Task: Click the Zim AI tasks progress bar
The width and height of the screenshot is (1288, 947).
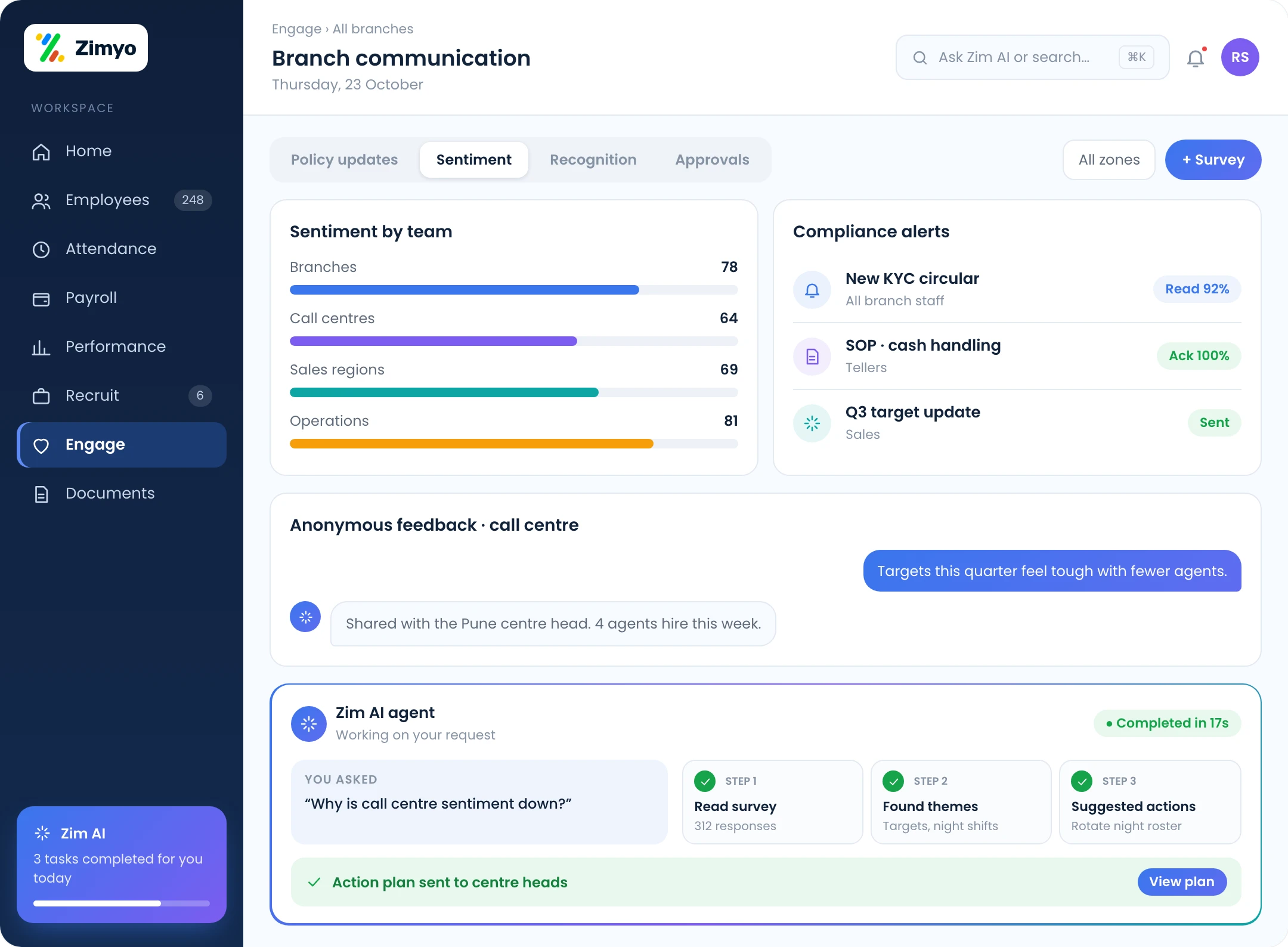Action: pyautogui.click(x=122, y=903)
